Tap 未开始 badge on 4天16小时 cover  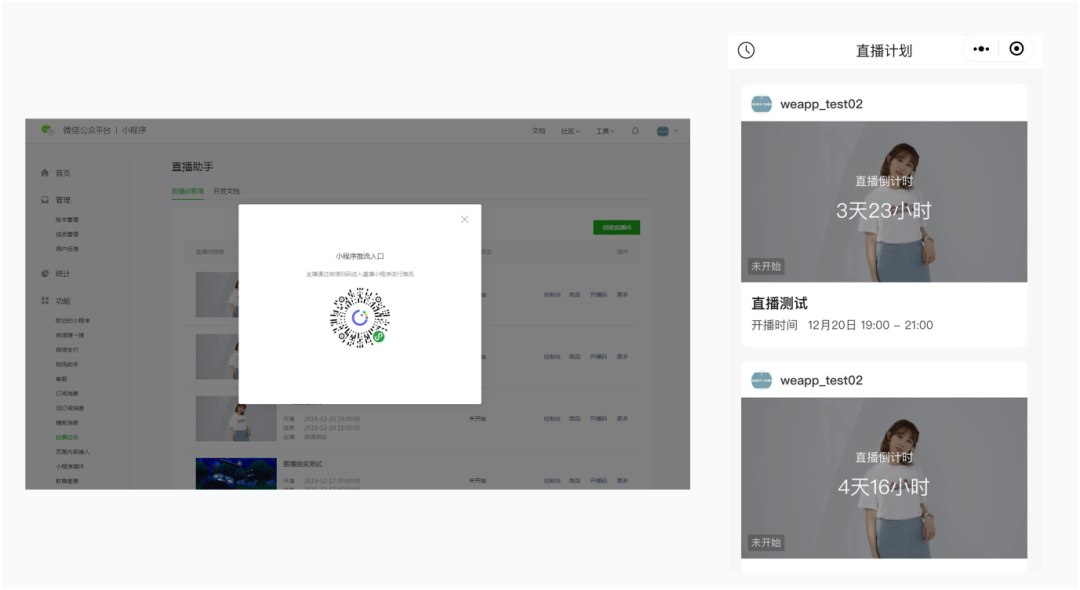[x=766, y=542]
